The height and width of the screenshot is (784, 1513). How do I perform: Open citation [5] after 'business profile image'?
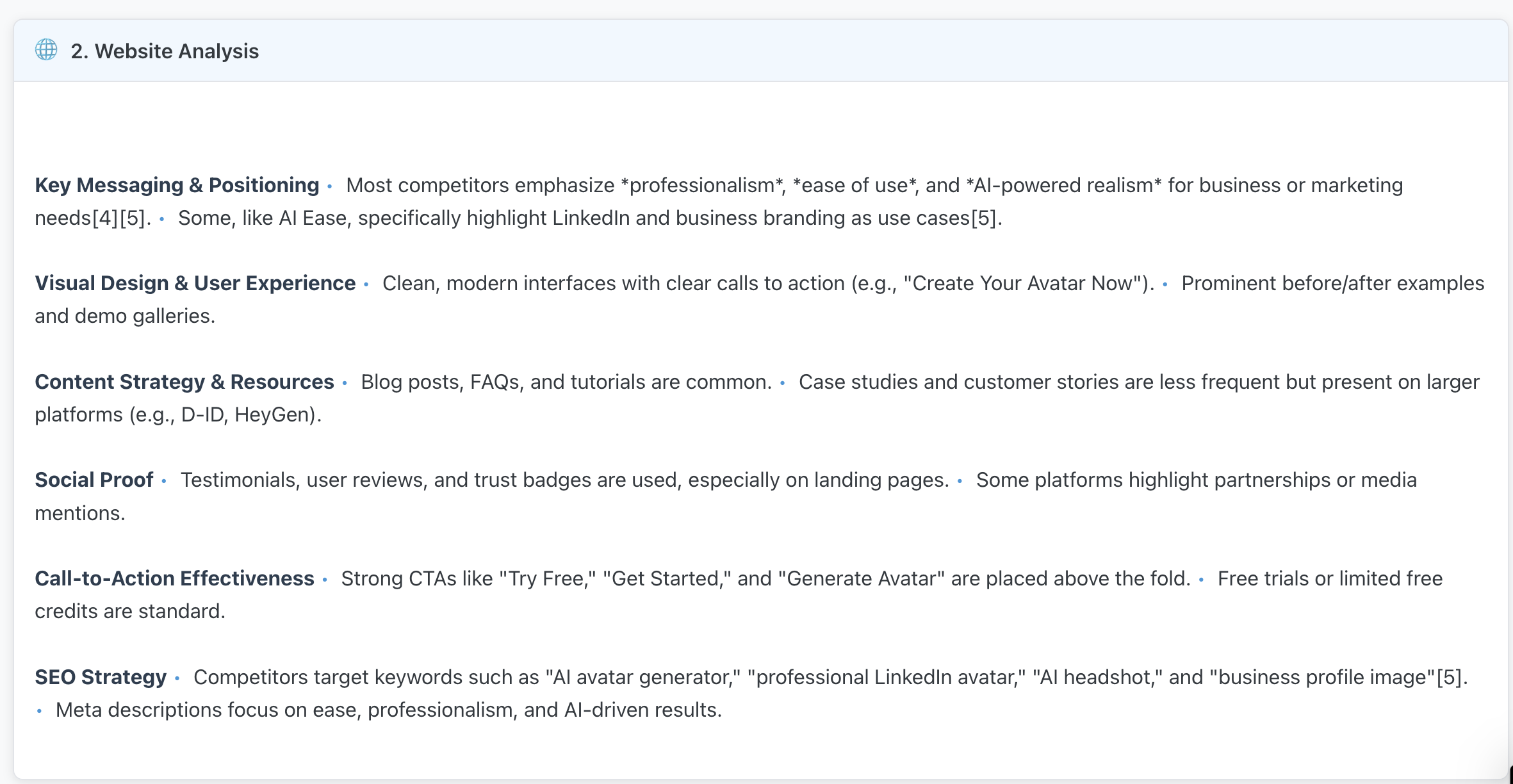point(1449,677)
